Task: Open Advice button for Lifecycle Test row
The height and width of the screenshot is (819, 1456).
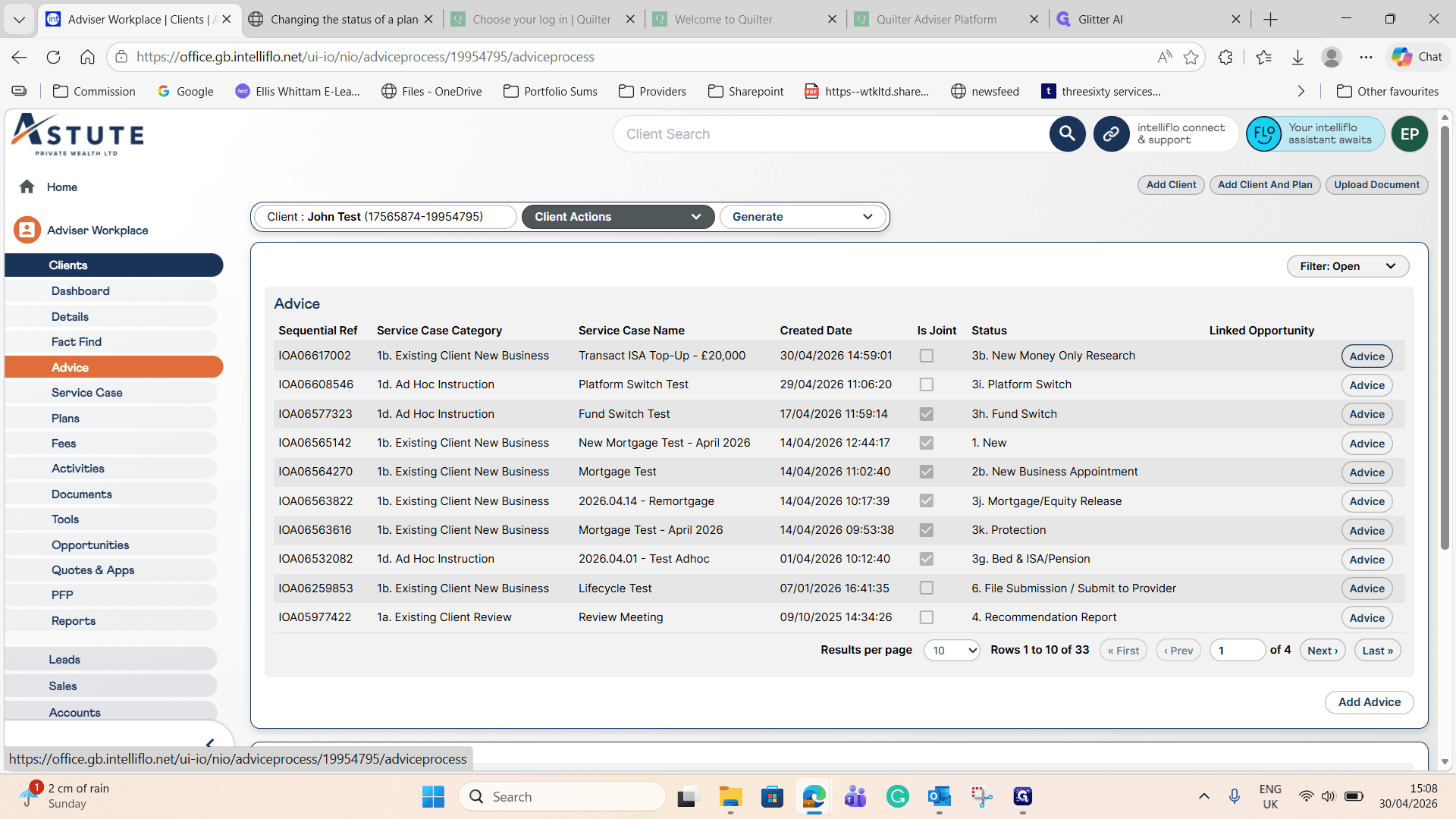Action: click(1367, 588)
